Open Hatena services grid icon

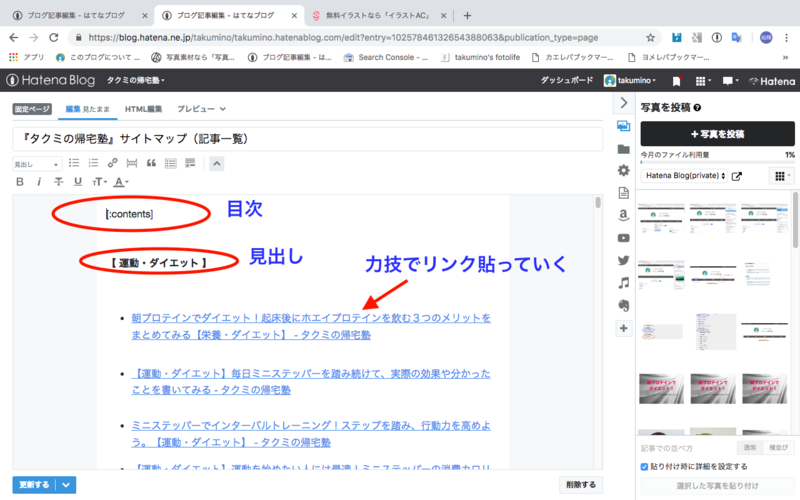tap(703, 81)
